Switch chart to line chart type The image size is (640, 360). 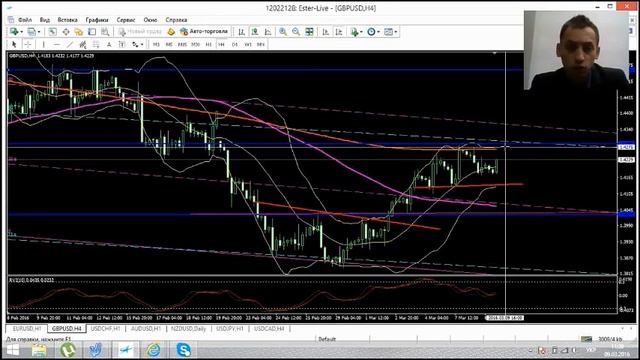coord(268,32)
